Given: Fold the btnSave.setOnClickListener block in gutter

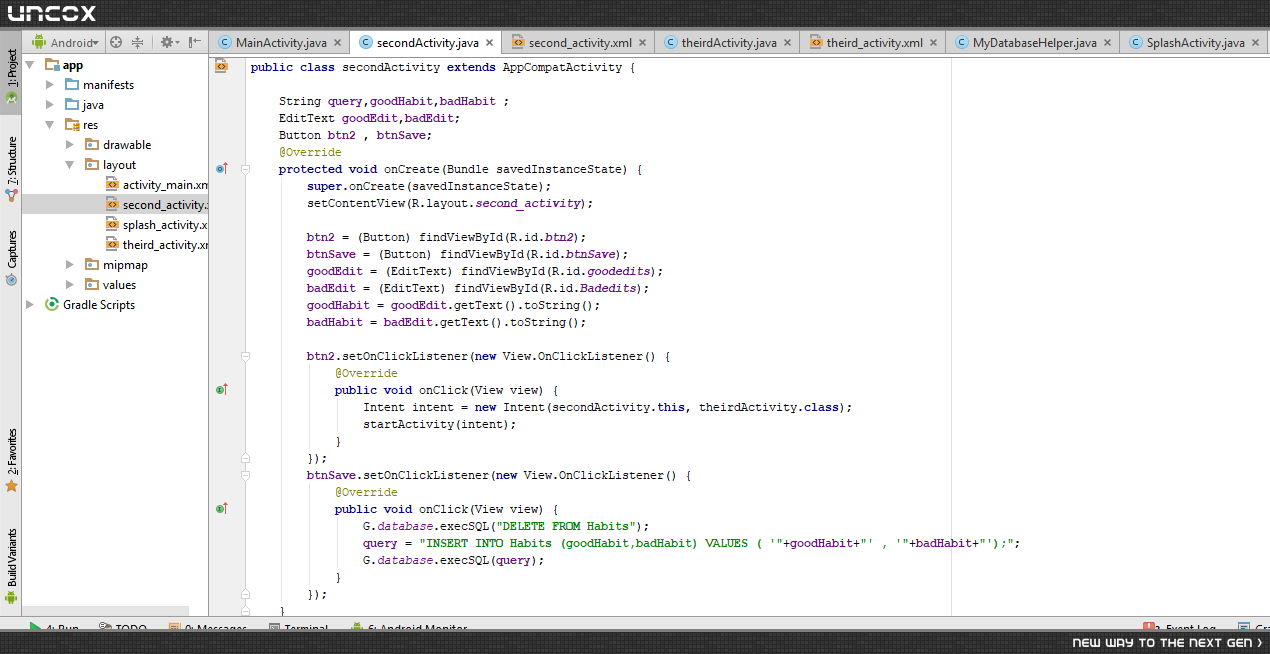Looking at the screenshot, I should 245,475.
